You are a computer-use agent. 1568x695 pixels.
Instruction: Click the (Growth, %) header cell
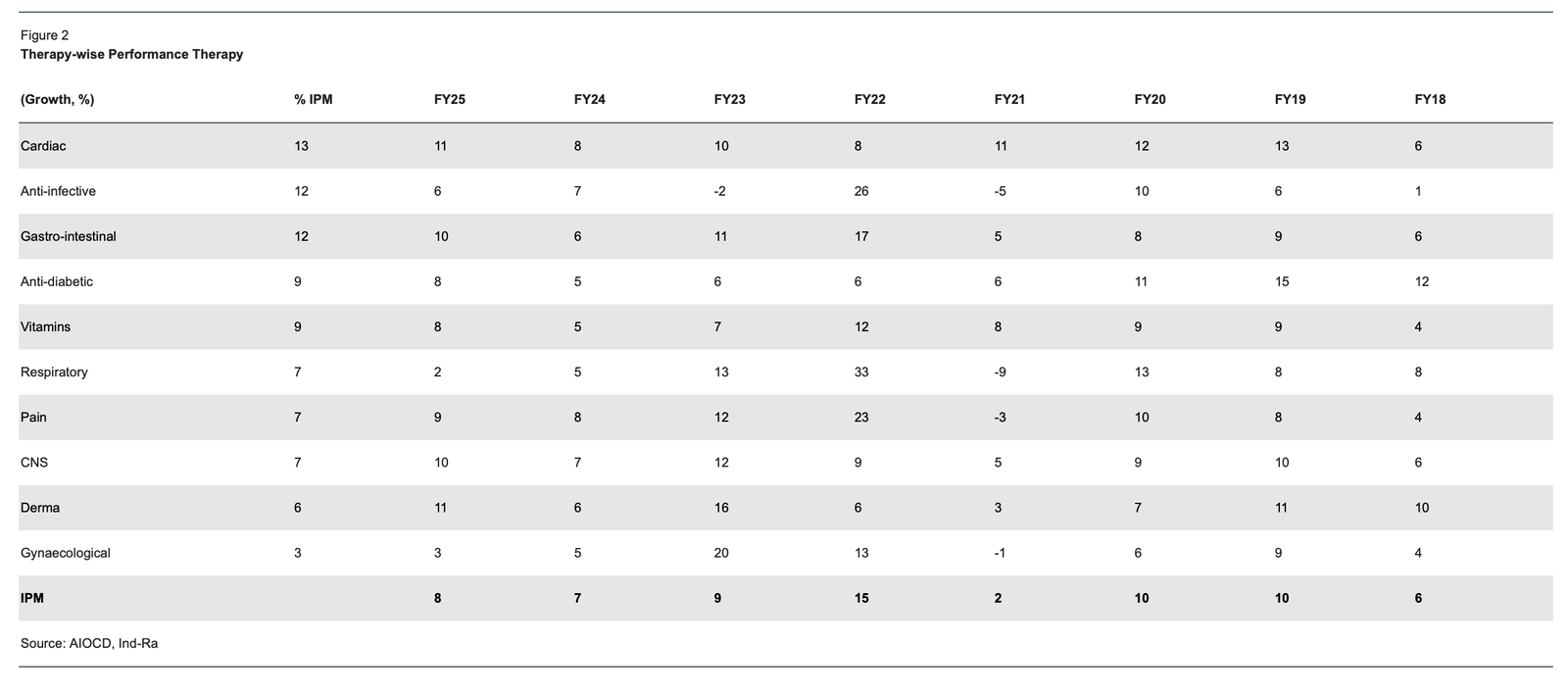[58, 100]
